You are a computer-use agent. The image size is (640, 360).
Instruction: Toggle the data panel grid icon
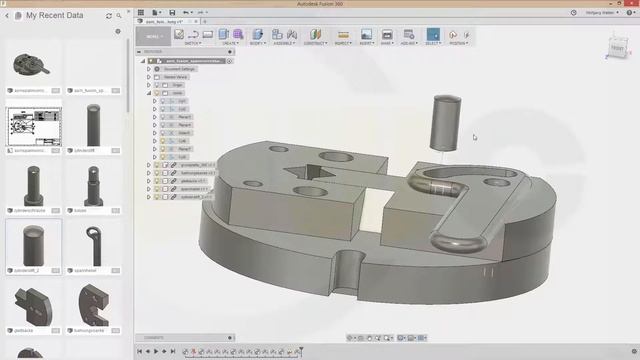pos(141,13)
